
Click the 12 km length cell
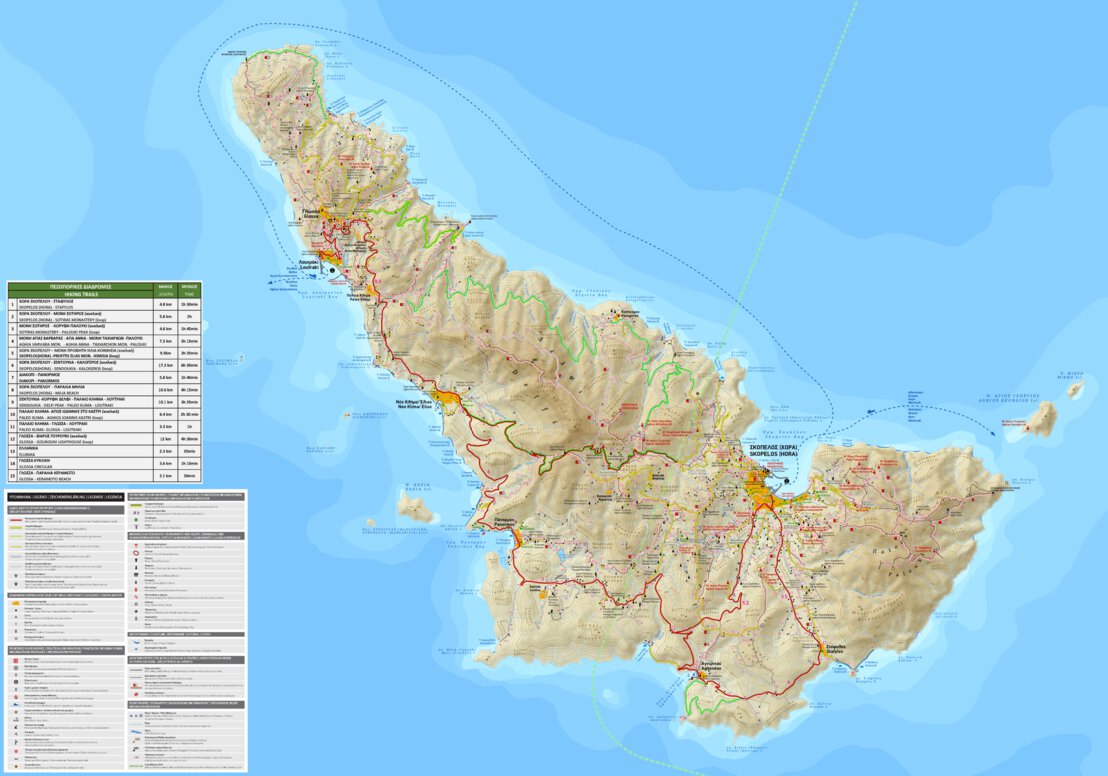[x=165, y=439]
